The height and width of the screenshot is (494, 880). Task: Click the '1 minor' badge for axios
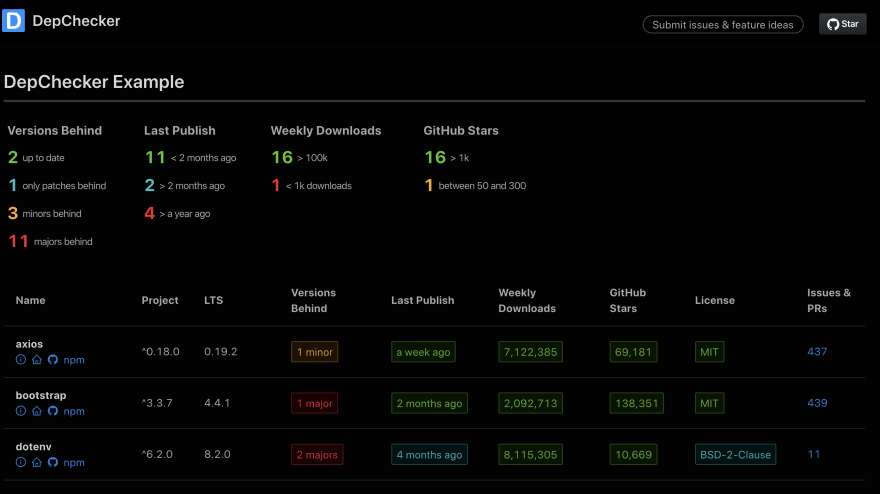(x=314, y=352)
